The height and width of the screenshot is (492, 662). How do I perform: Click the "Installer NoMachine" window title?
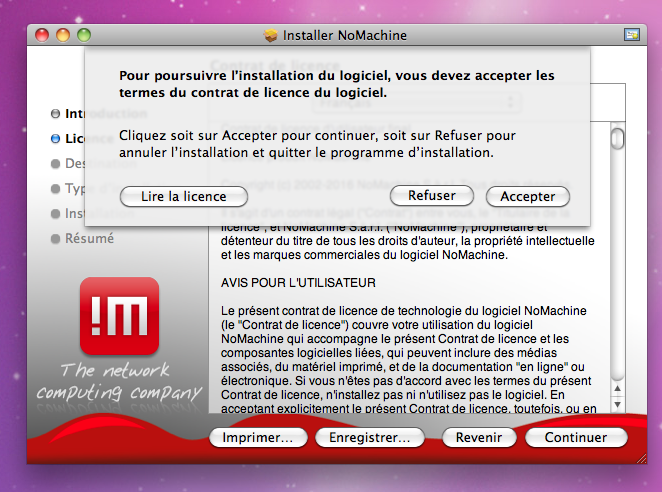click(345, 35)
